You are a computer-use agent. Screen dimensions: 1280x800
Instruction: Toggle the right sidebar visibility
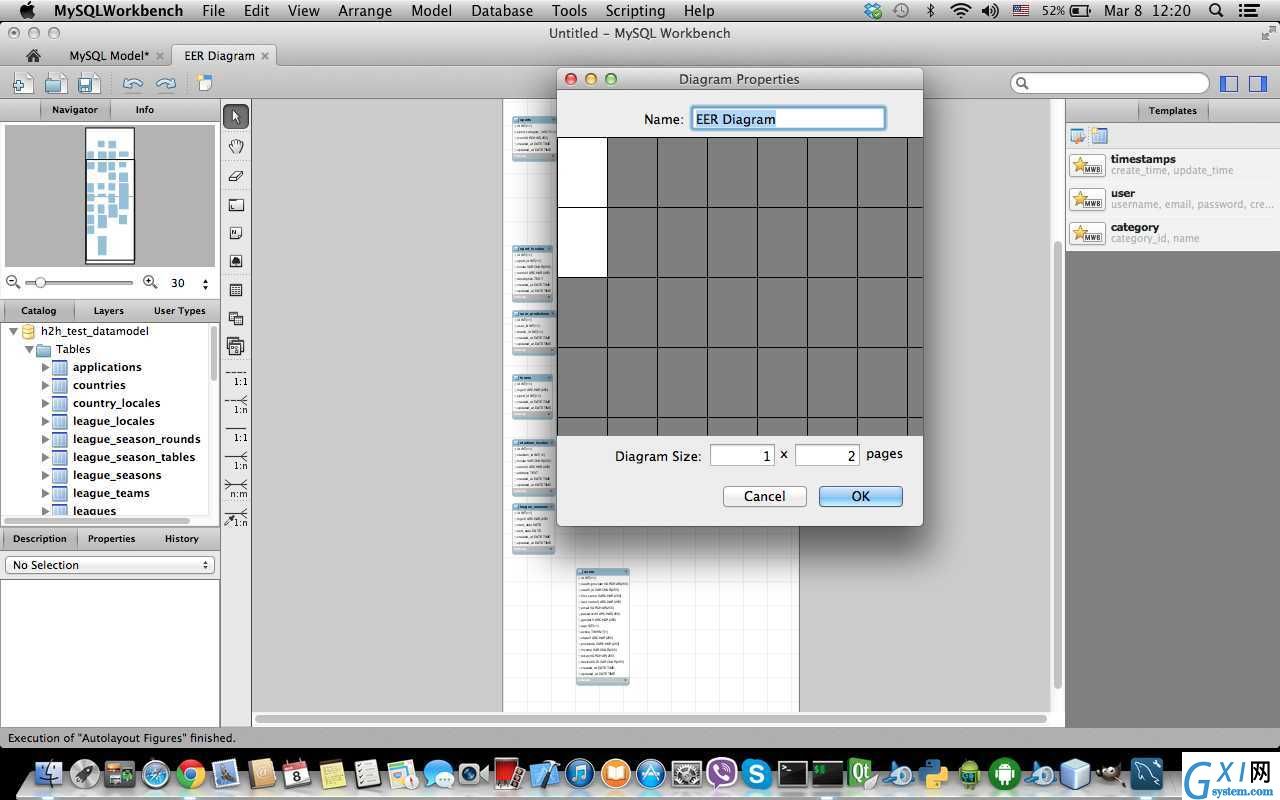1258,84
